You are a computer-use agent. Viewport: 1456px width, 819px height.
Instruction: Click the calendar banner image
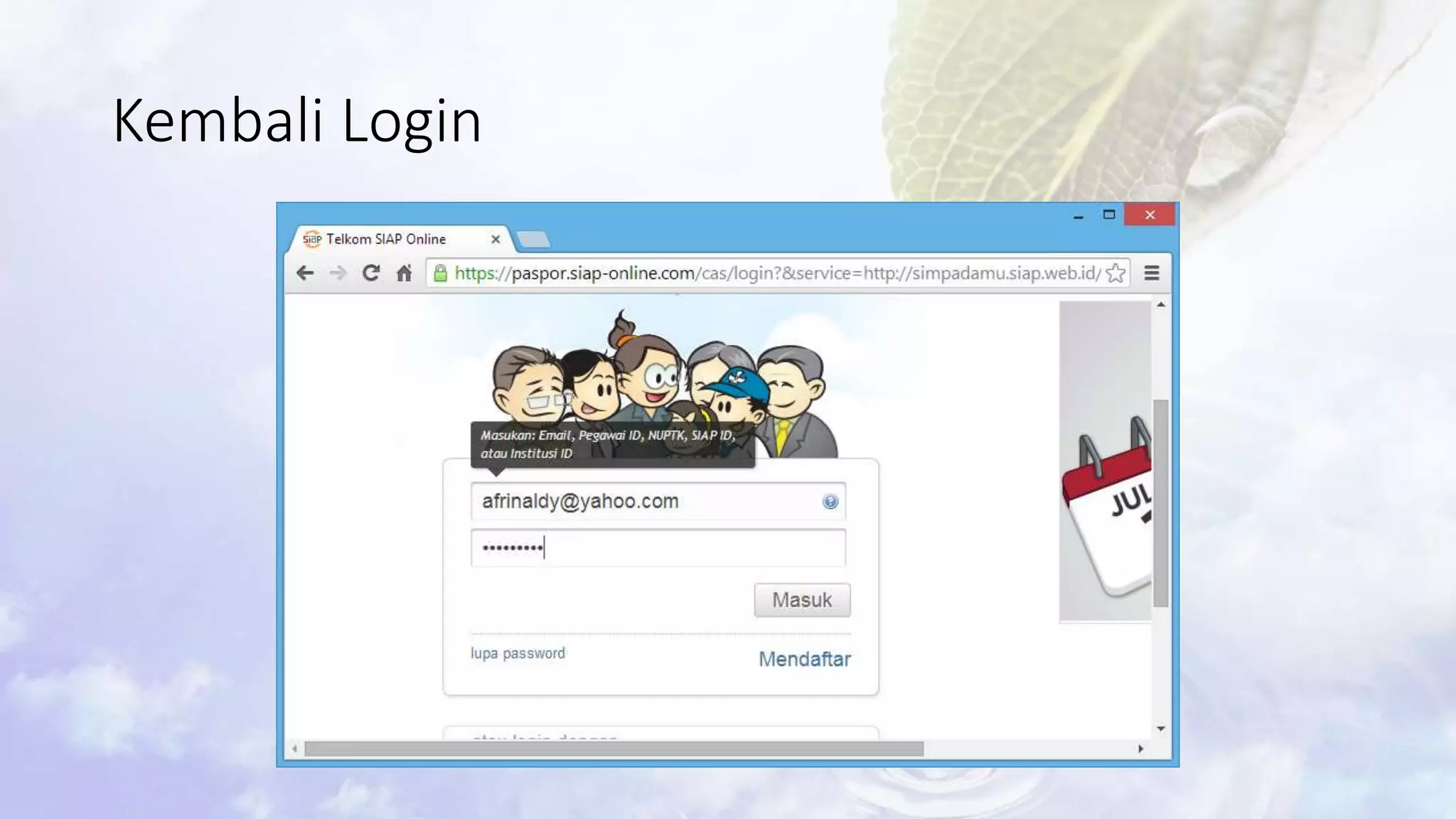[1106, 461]
